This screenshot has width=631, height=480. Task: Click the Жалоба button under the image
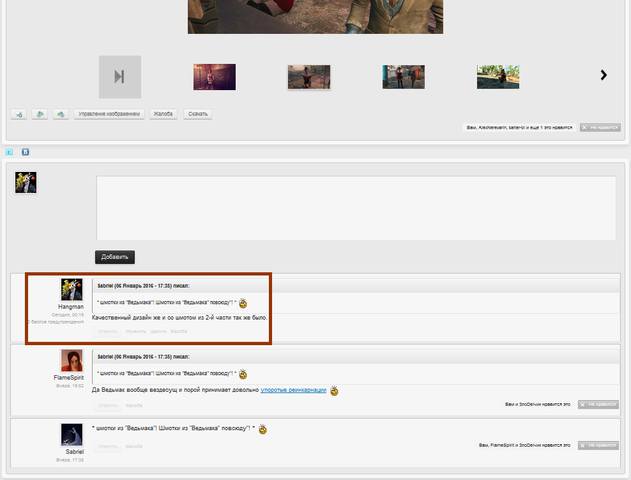coord(163,114)
